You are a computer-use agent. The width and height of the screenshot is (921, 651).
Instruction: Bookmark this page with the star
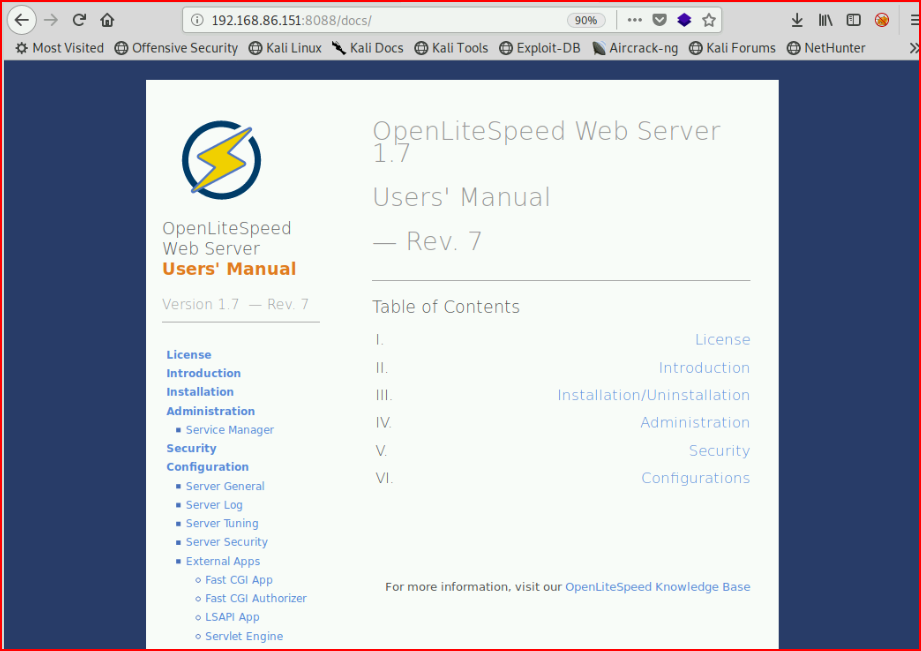click(x=709, y=20)
